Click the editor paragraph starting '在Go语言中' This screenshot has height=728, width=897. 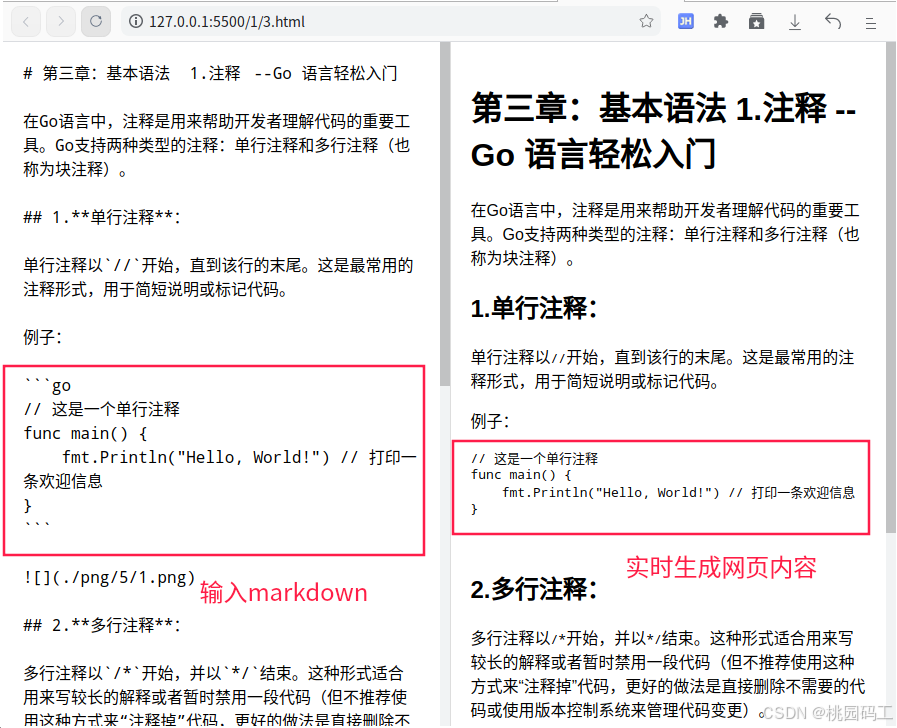click(x=217, y=145)
